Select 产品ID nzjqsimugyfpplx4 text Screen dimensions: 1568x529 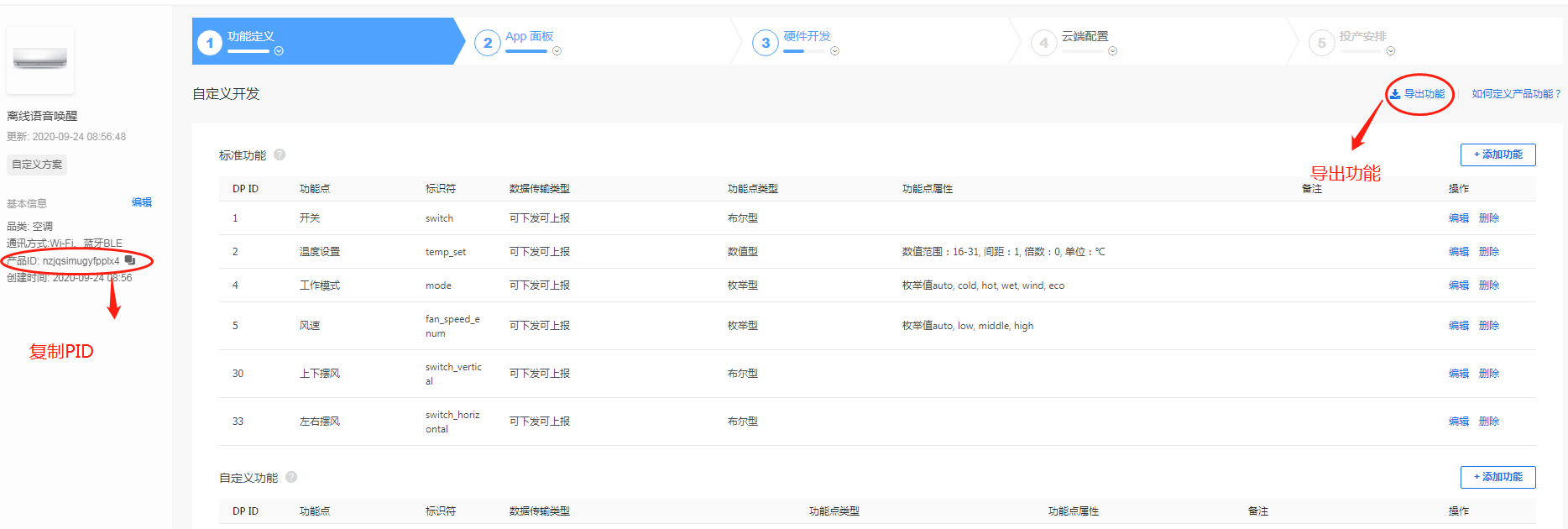[x=64, y=261]
